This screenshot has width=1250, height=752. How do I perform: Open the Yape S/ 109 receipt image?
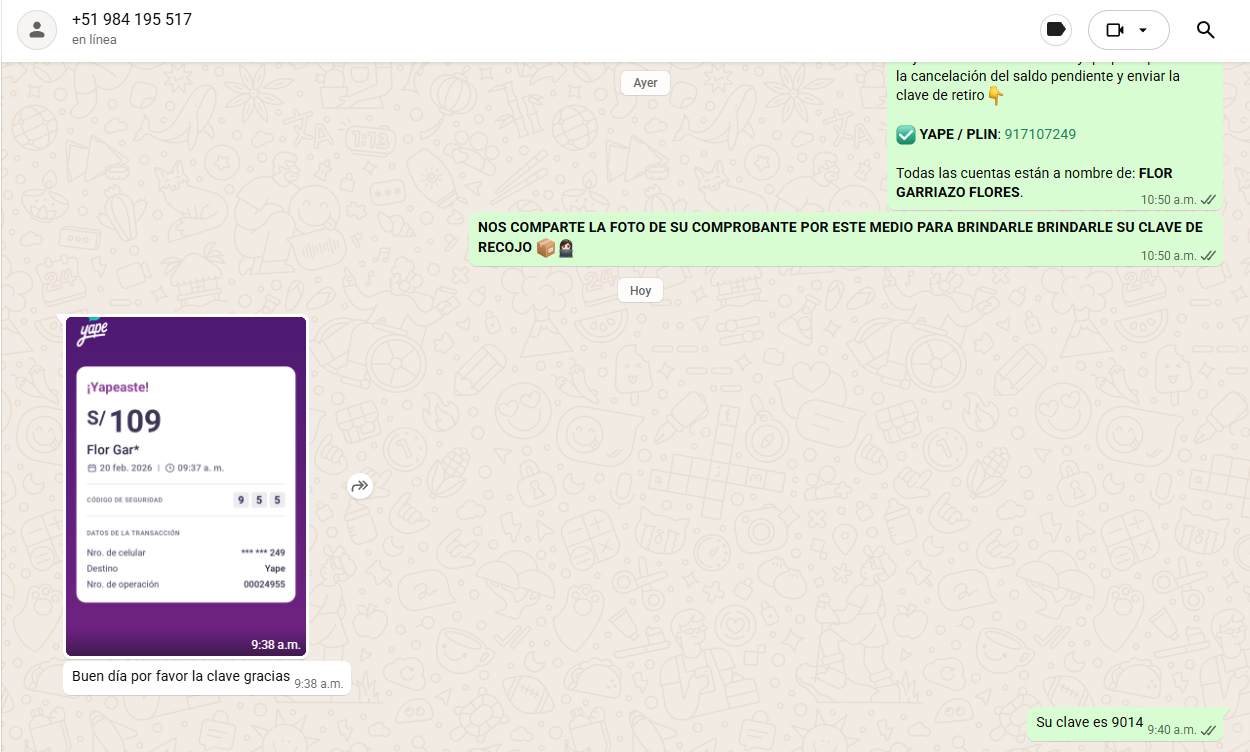pos(186,485)
